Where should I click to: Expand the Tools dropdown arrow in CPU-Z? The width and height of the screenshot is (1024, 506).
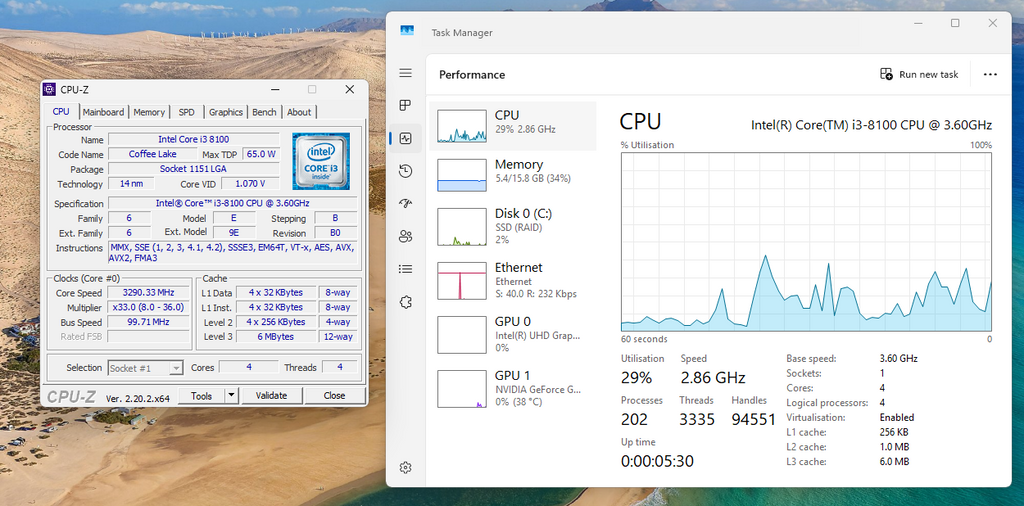232,396
